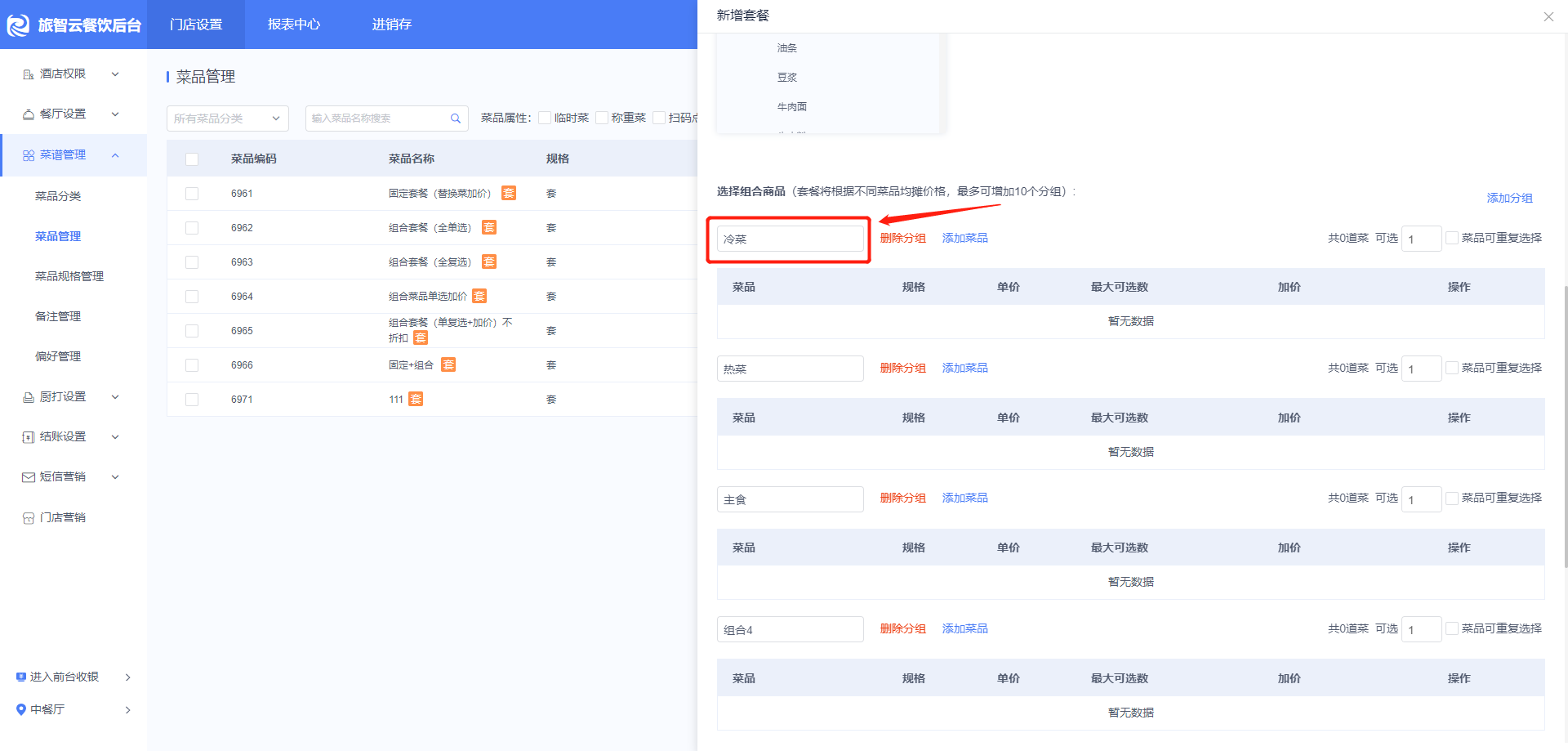Click the 套 badge on row 6961
Image resolution: width=1568 pixels, height=751 pixels.
tap(509, 193)
